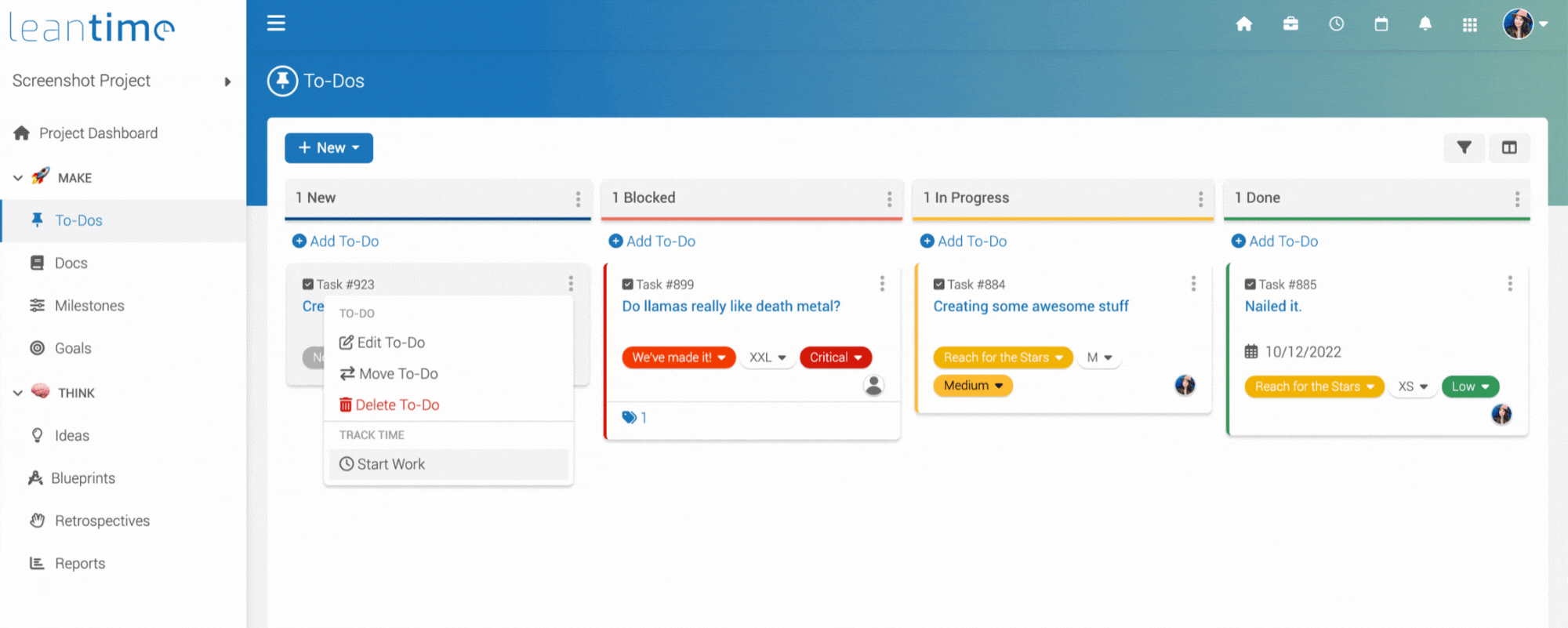
Task: Open the calendar icon in header
Action: point(1381,24)
